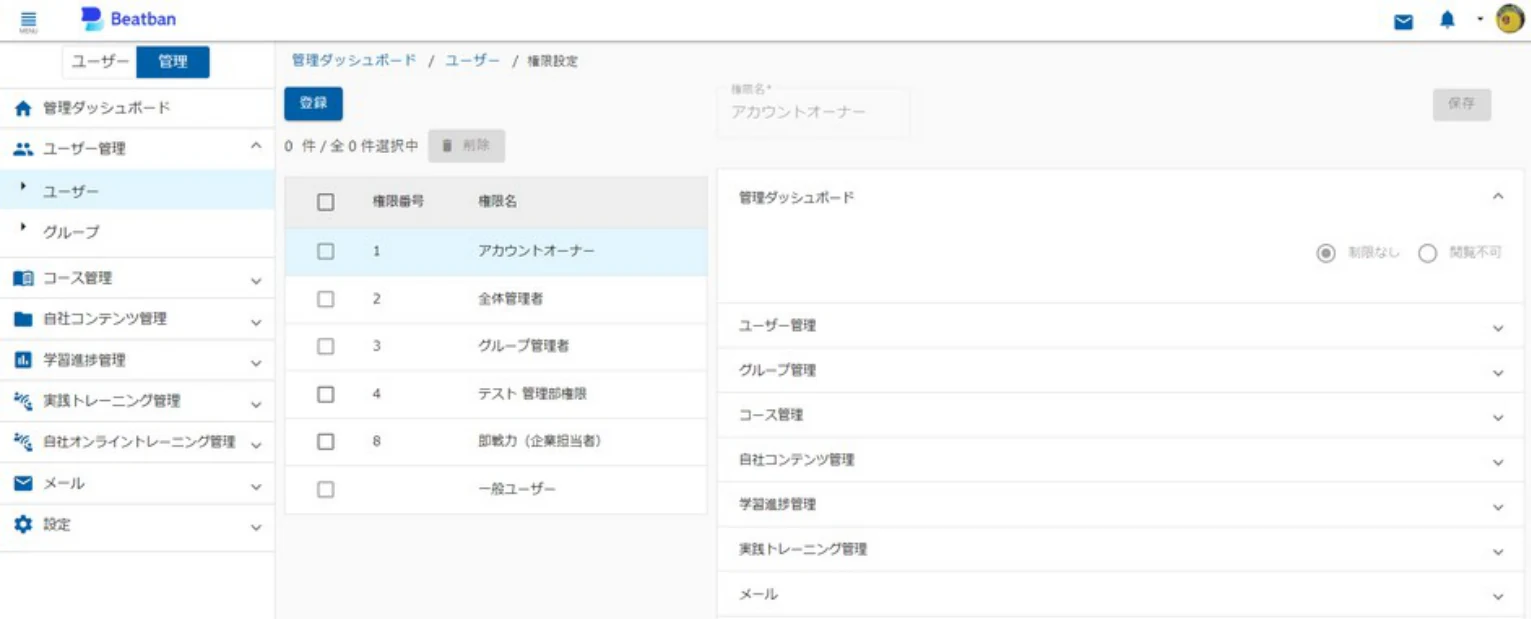Screen dimensions: 1531x619
Task: Expand the メール sidebar section
Action: coord(256,486)
